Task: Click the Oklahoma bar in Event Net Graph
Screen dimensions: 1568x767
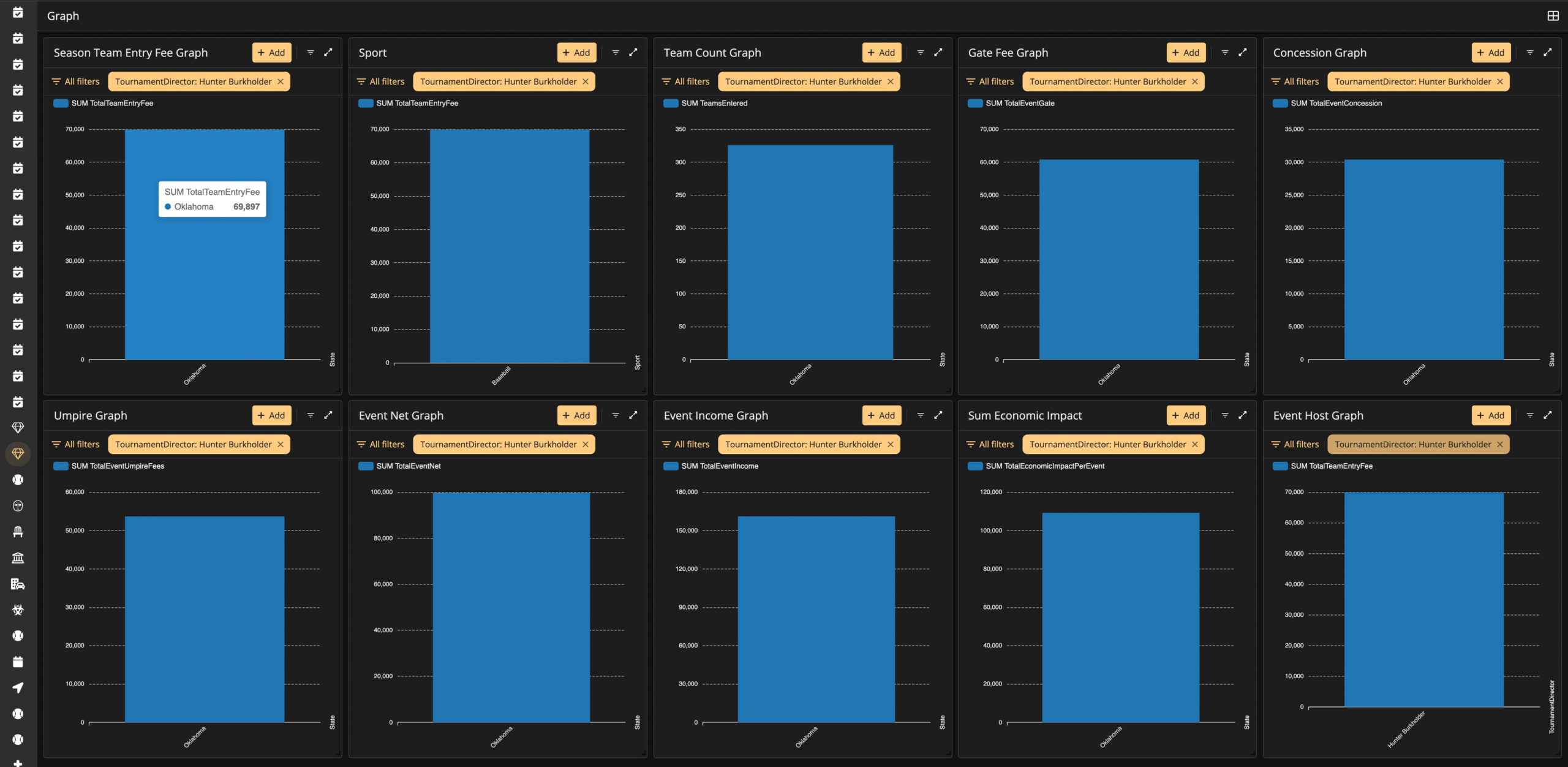Action: (511, 608)
